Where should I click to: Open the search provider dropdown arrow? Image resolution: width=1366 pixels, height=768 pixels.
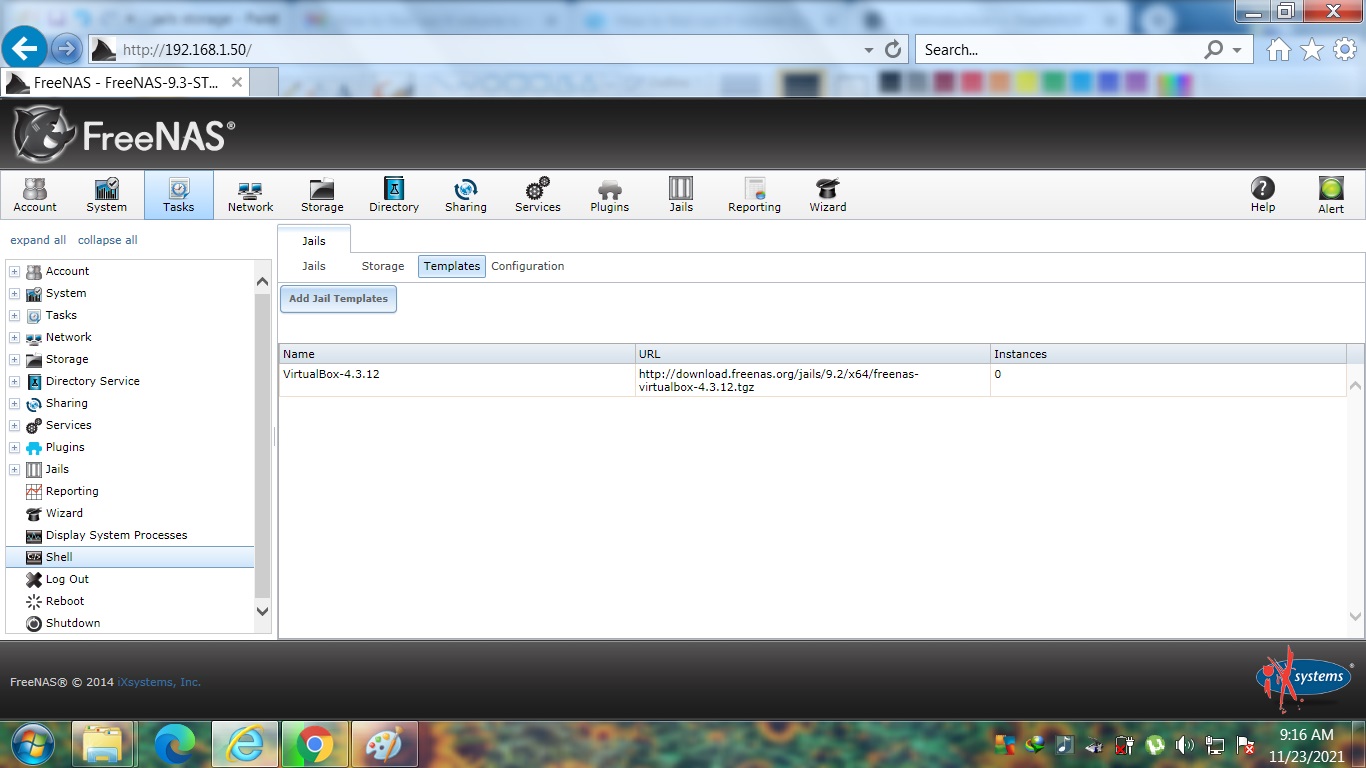click(1237, 50)
